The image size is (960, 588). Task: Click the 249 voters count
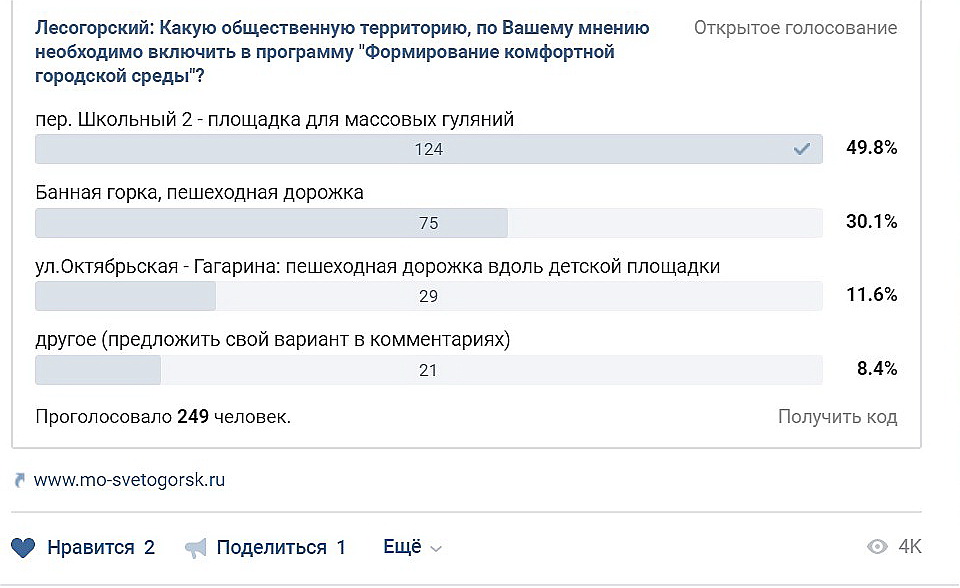click(x=193, y=416)
